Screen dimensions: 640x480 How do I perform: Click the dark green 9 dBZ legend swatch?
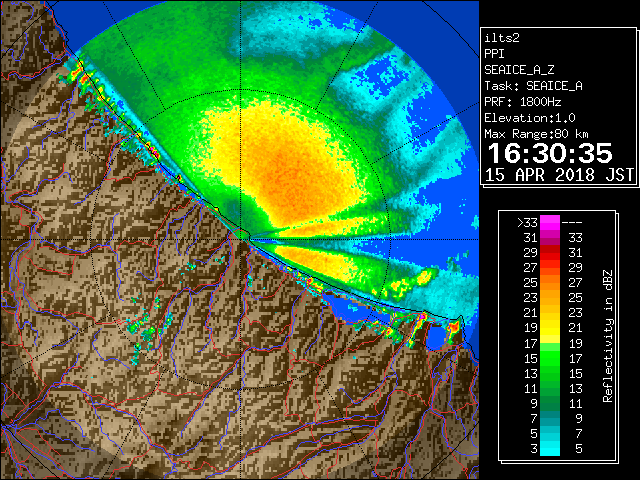(x=550, y=403)
